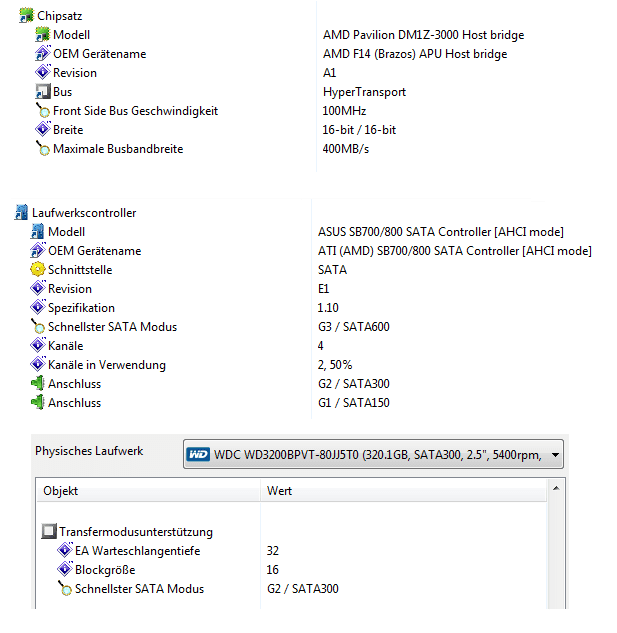617x633 pixels.
Task: Click the AMD Pavilion DM1Z-3000 Host bridge value
Action: point(423,35)
